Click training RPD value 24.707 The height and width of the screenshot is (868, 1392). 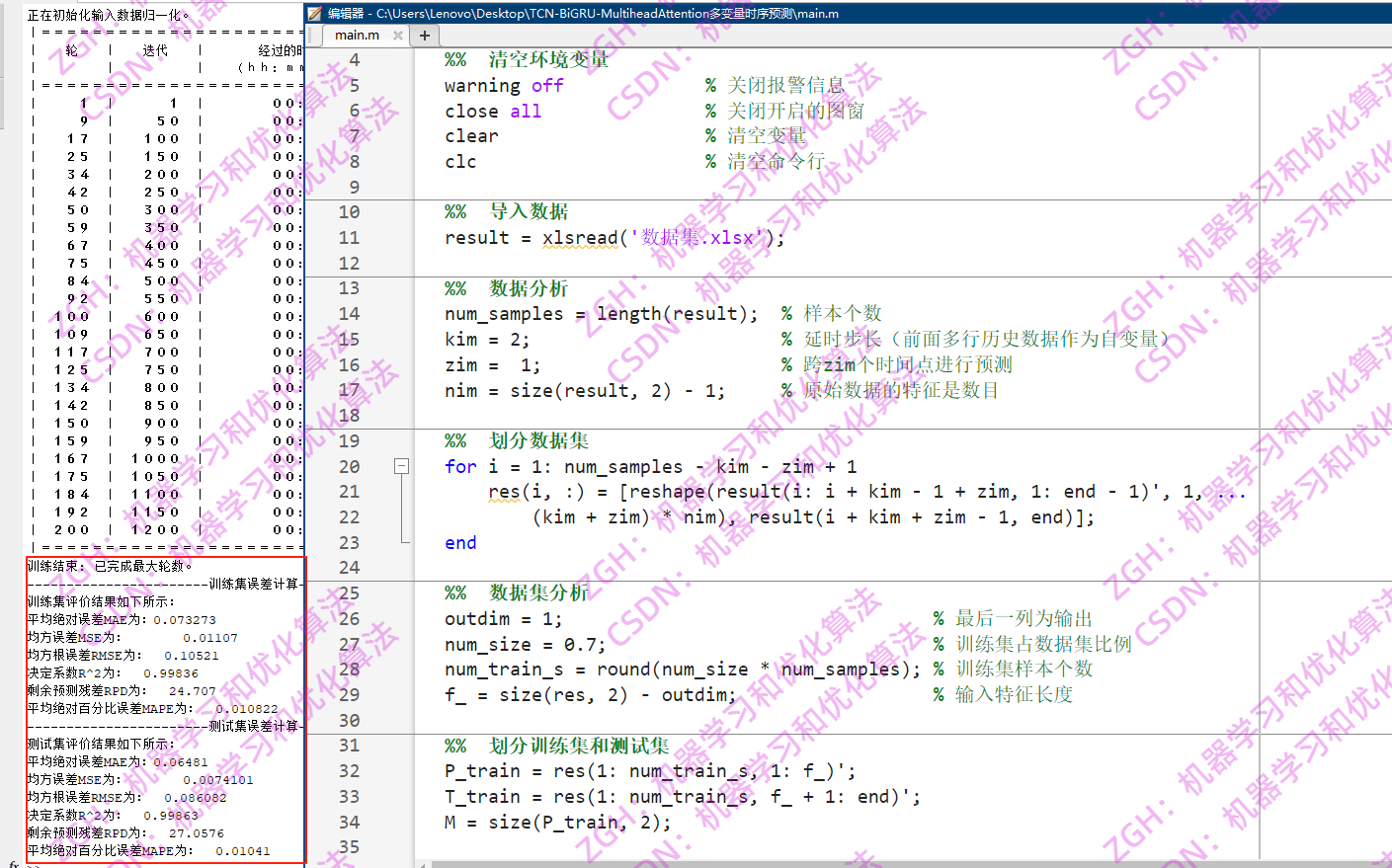193,691
